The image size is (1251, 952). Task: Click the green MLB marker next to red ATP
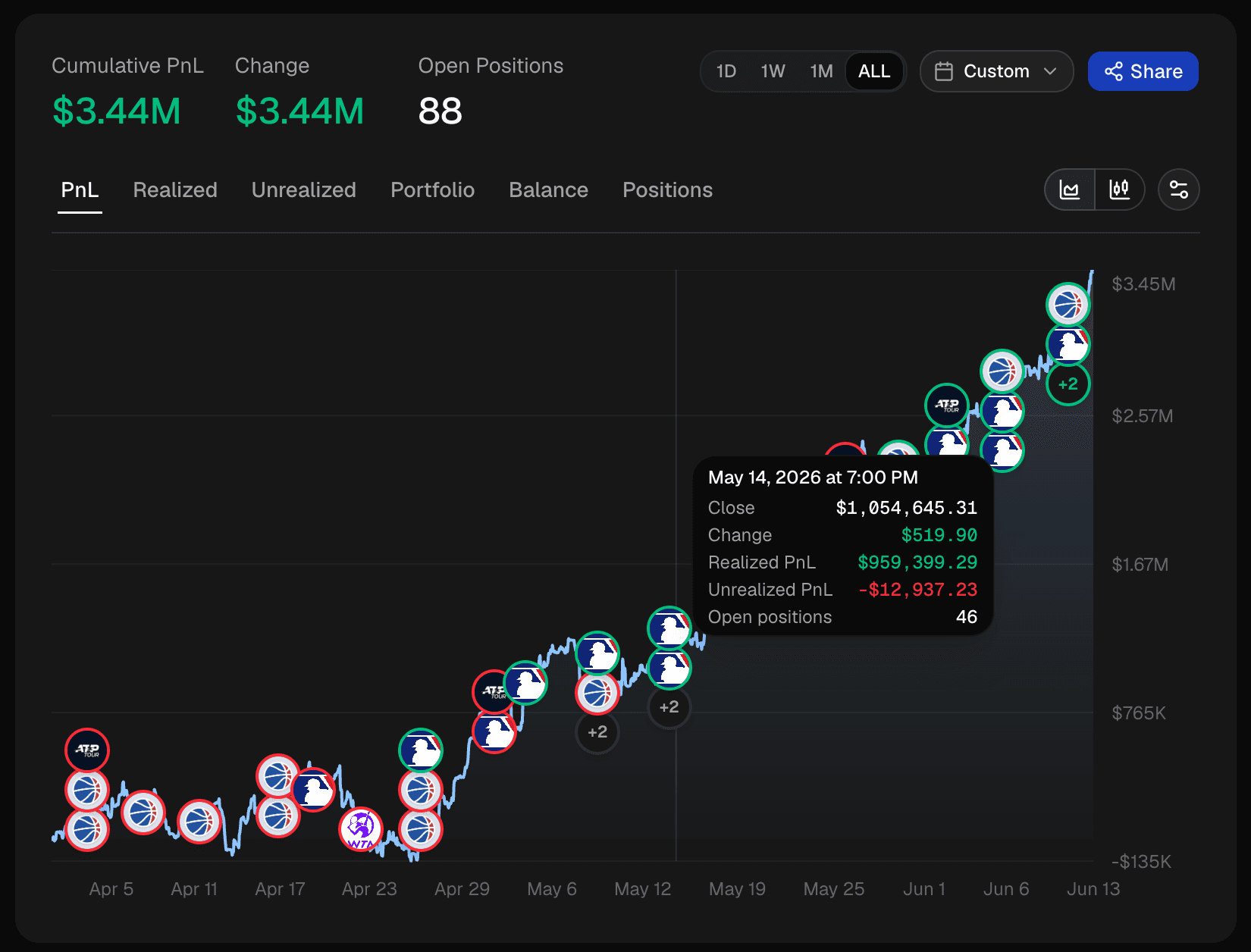click(526, 683)
